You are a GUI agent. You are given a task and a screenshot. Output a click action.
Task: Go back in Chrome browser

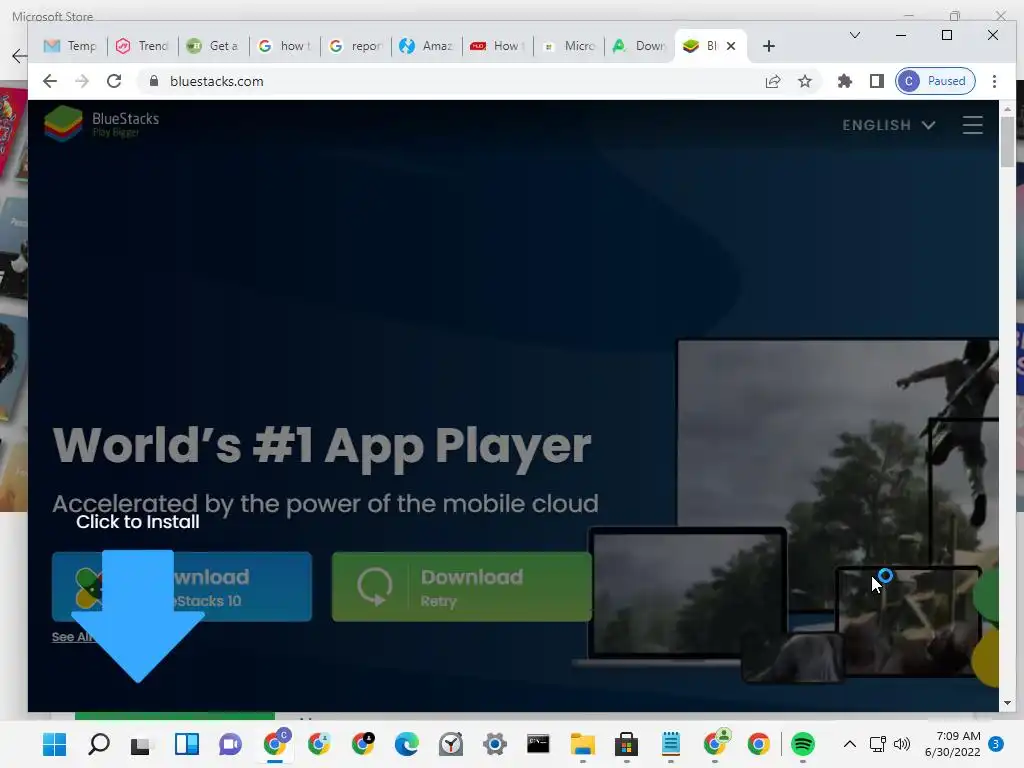(50, 81)
